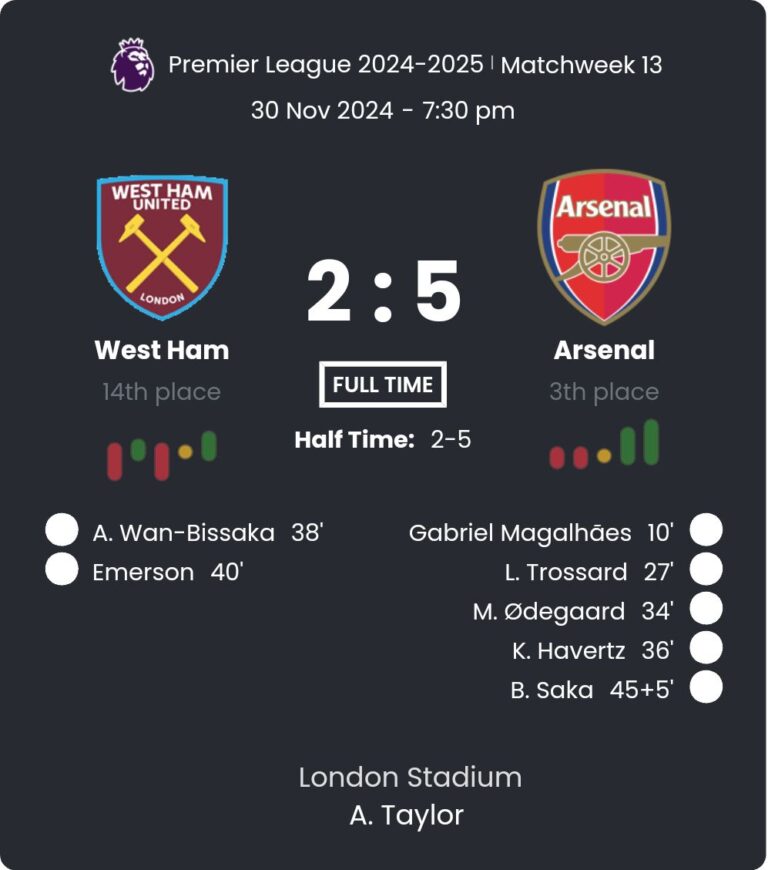Select the goal icon beside B. Saka

(706, 688)
